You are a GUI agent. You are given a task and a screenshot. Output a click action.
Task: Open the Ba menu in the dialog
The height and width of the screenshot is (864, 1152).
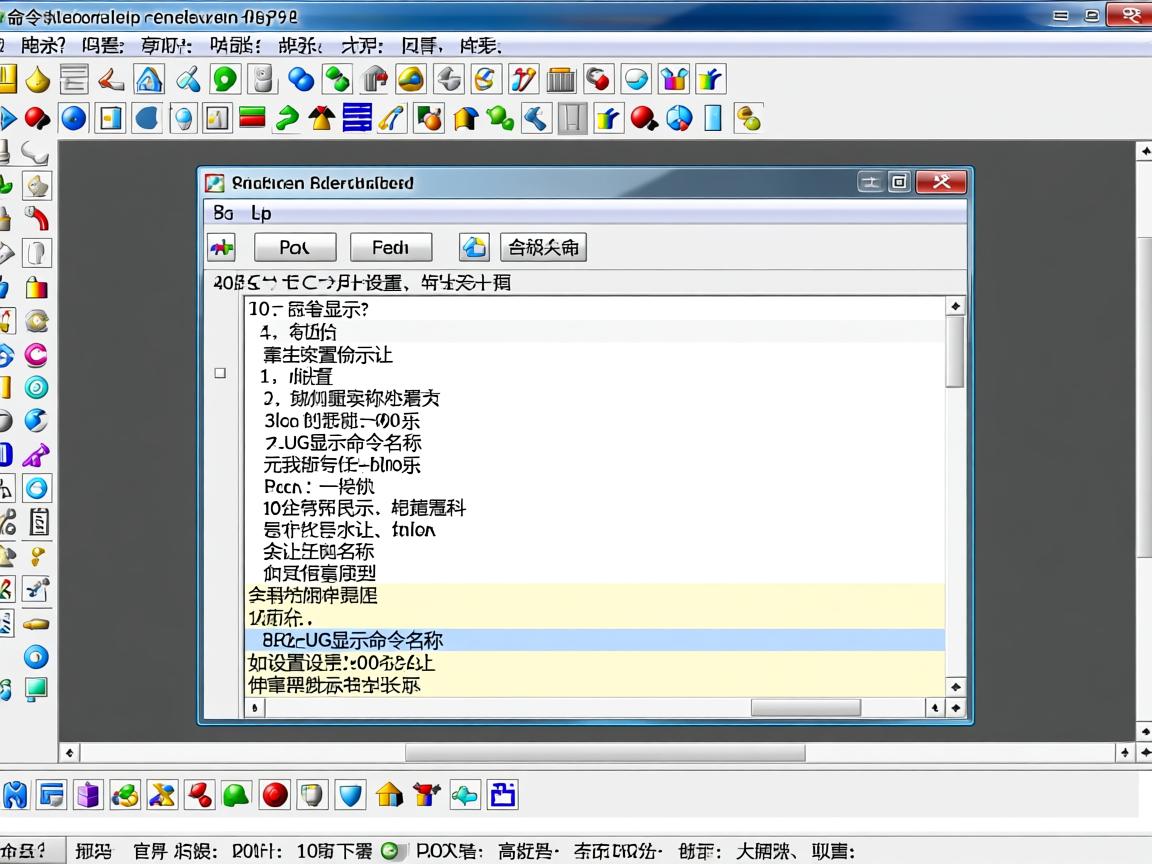(224, 213)
